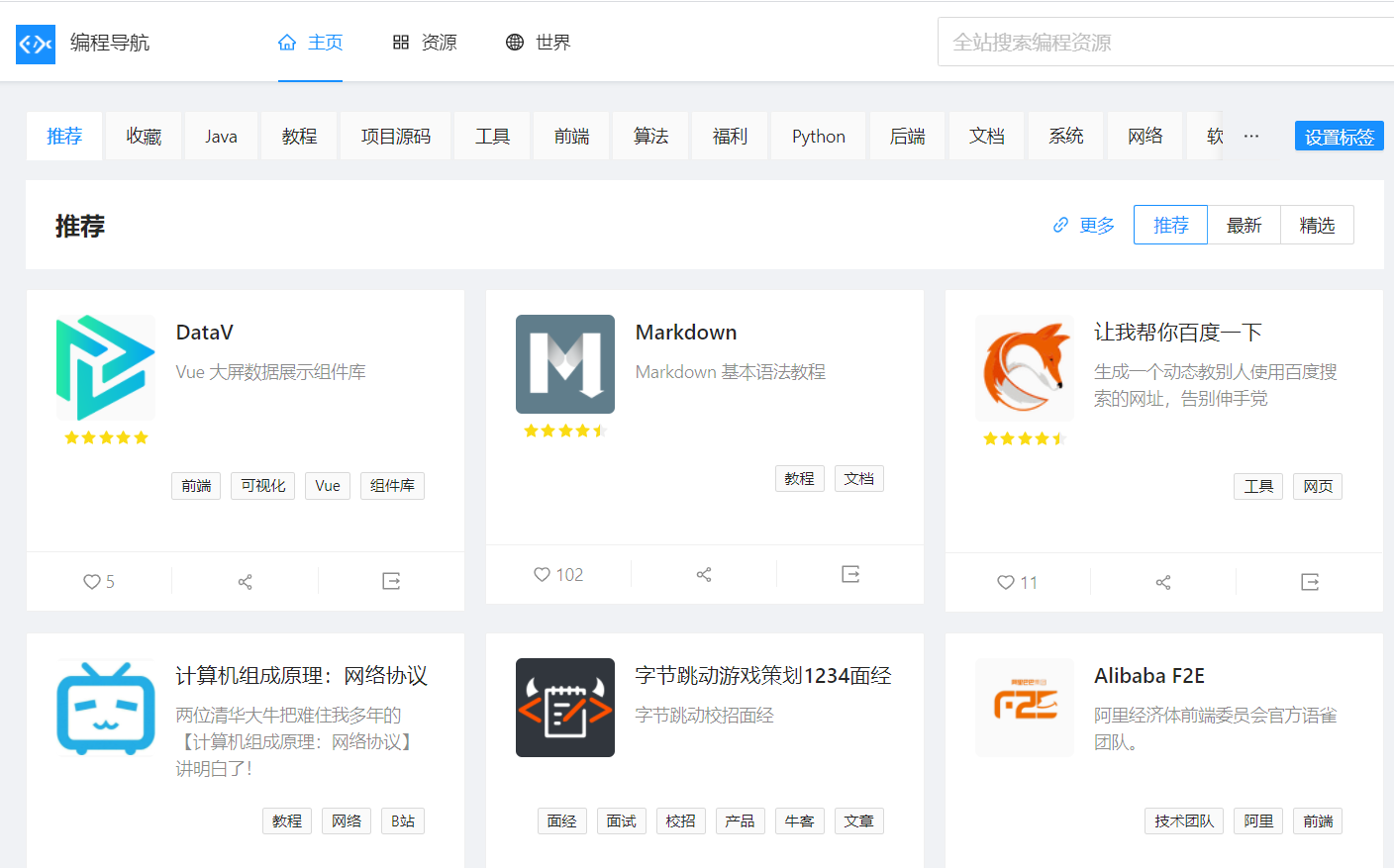
Task: Click the 编程导航 site logo icon
Action: (x=35, y=44)
